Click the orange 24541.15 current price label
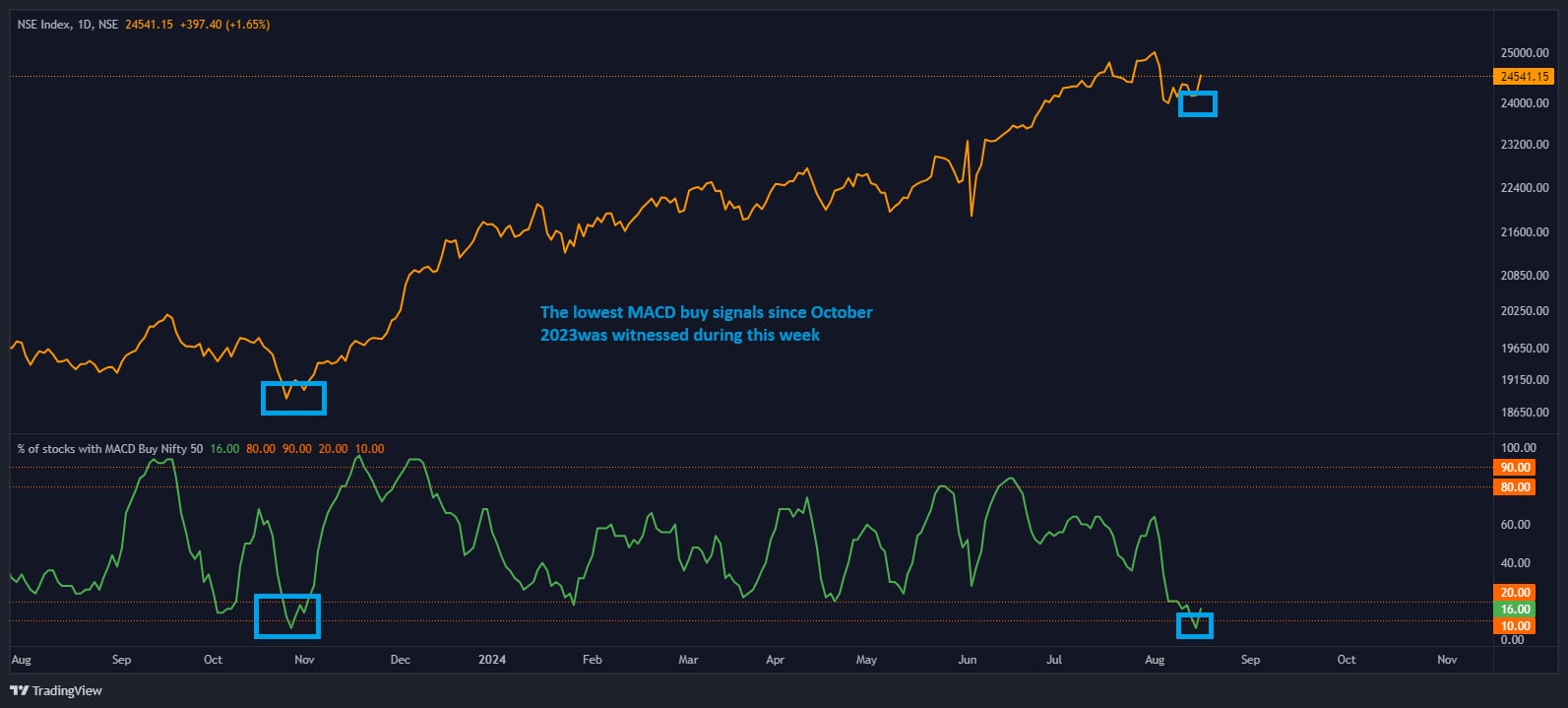This screenshot has height=708, width=1568. pos(1524,77)
